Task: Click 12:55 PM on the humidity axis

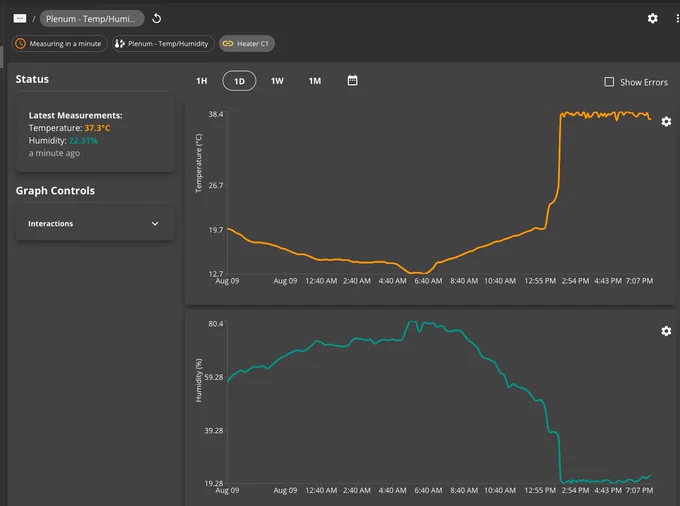Action: coord(540,490)
